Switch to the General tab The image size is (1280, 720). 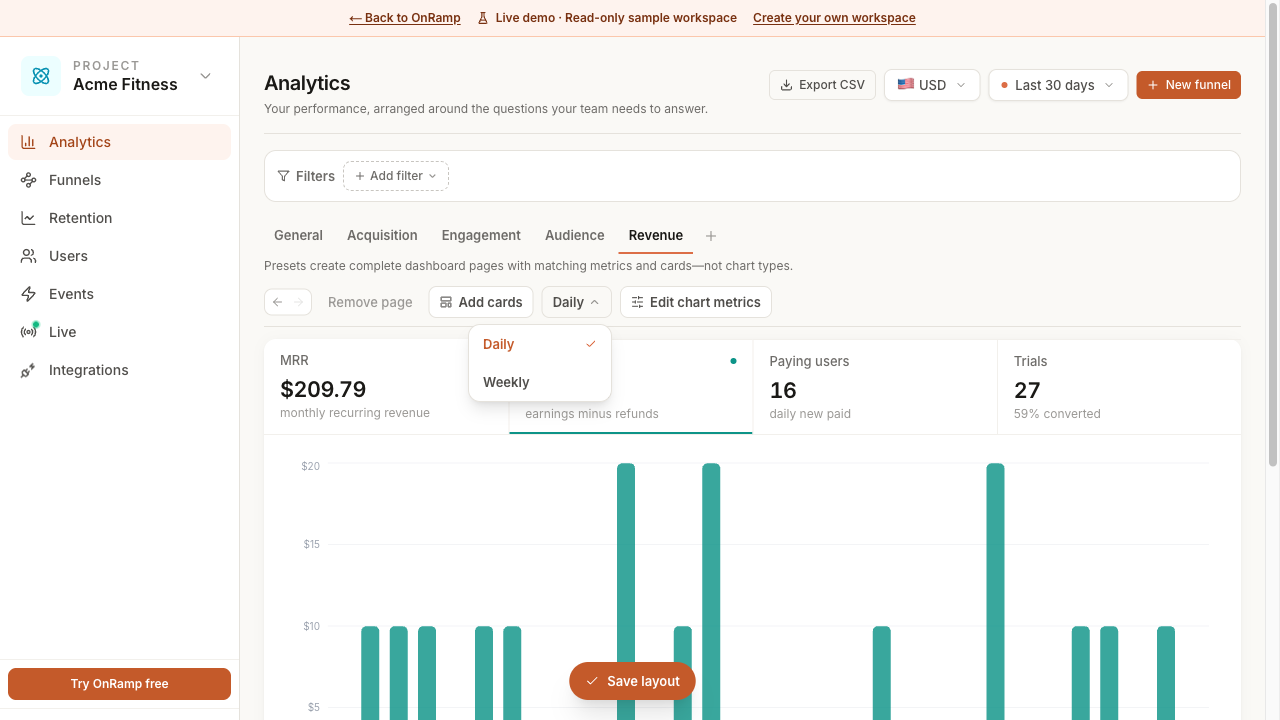coord(298,236)
